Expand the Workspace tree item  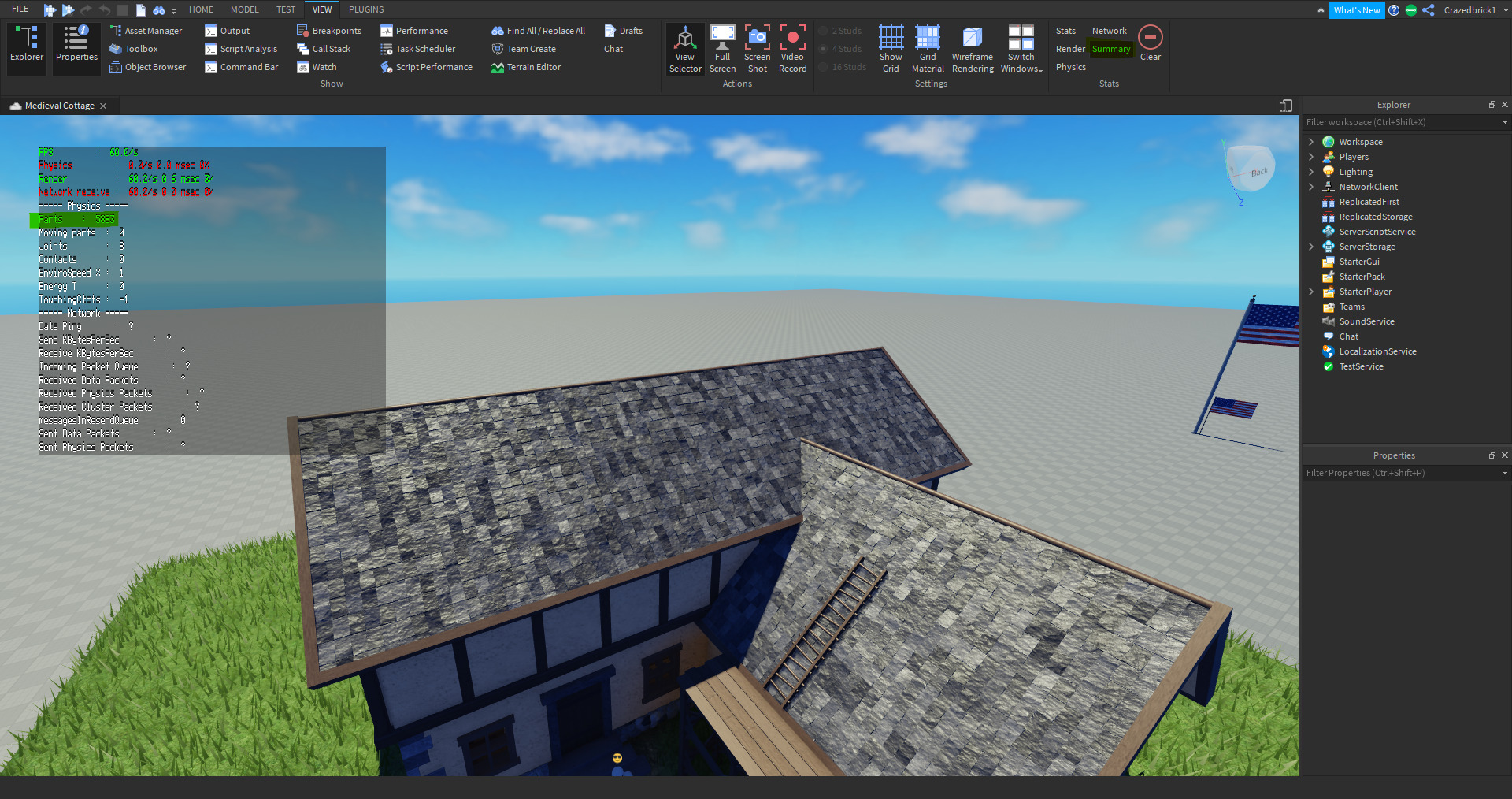point(1311,142)
